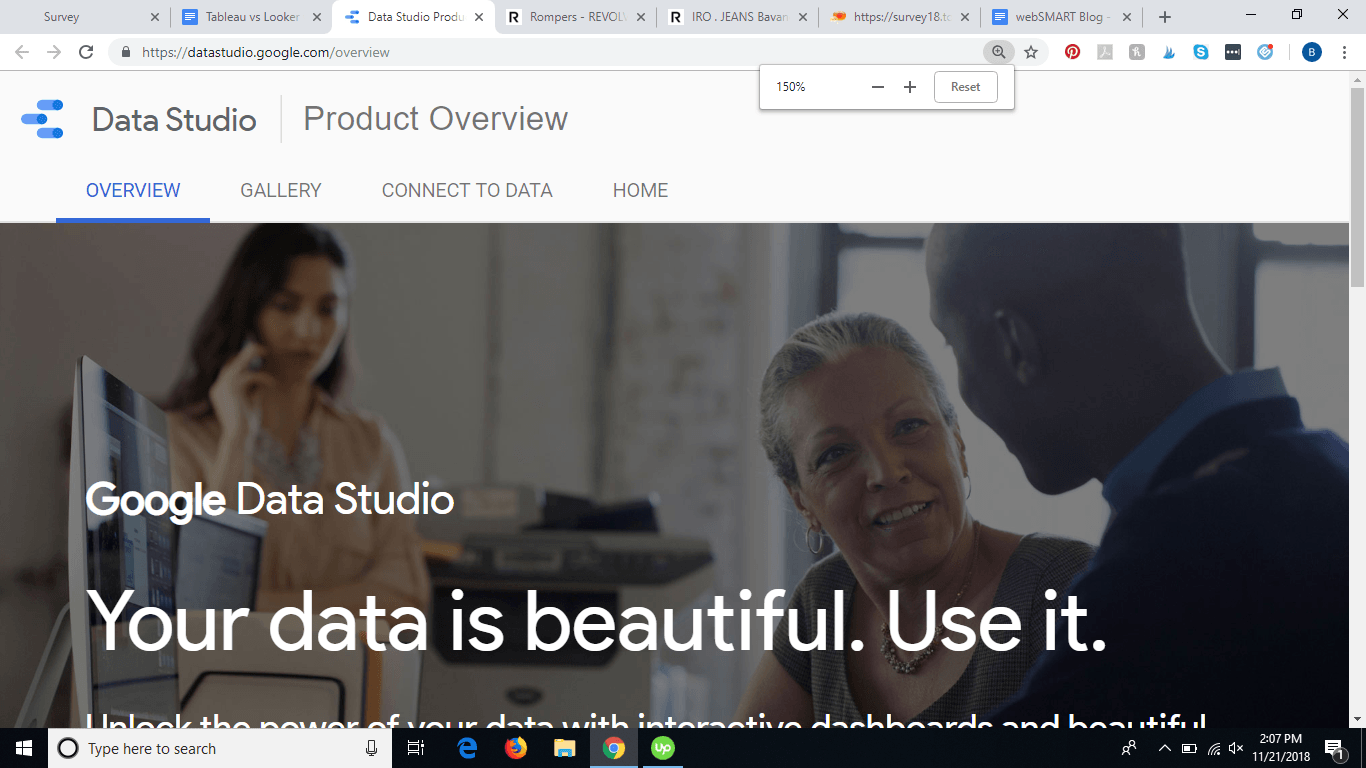Launch Firefox from taskbar
Image resolution: width=1366 pixels, height=768 pixels.
(x=516, y=748)
